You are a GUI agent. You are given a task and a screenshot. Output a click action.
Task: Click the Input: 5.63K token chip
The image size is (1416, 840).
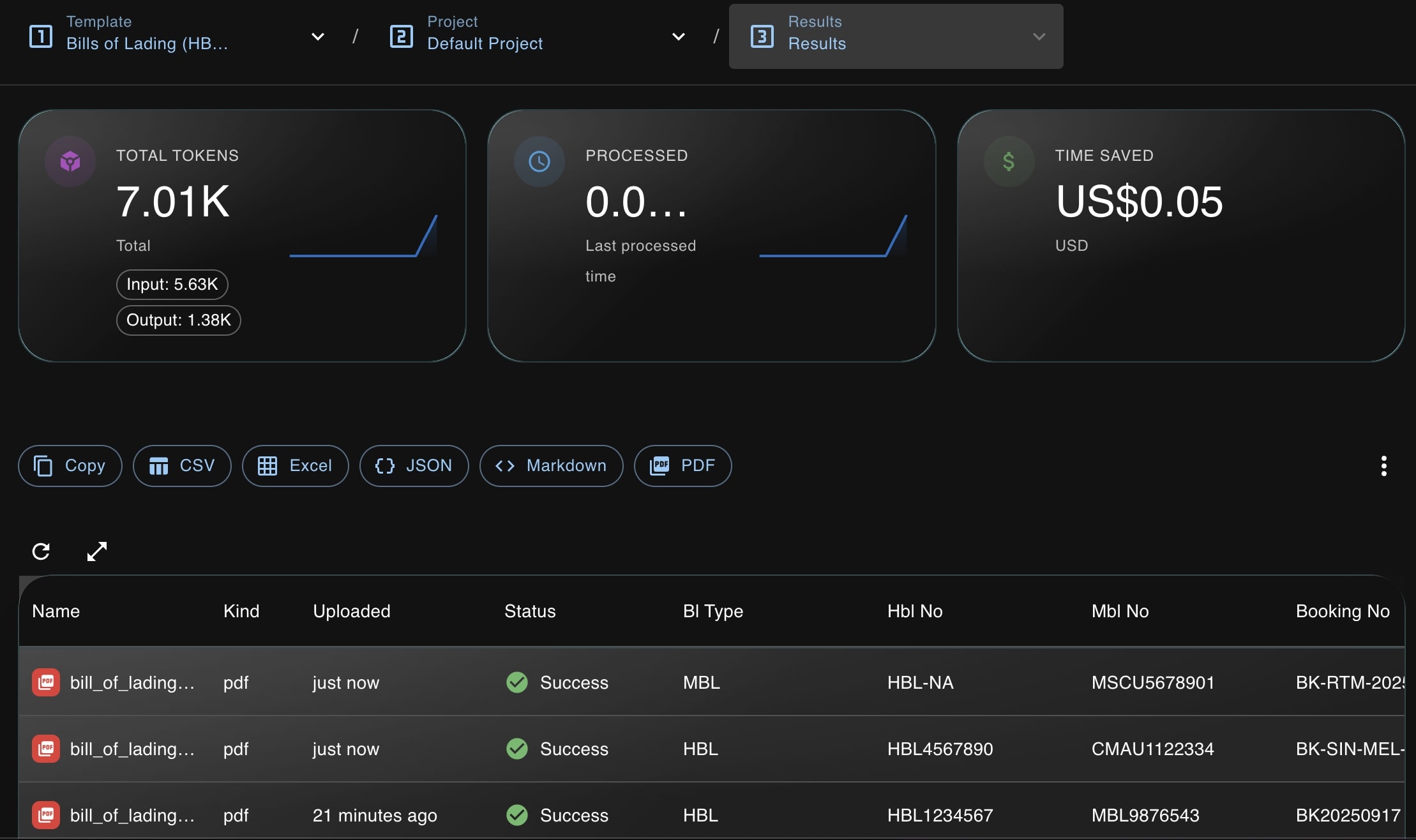(x=172, y=284)
